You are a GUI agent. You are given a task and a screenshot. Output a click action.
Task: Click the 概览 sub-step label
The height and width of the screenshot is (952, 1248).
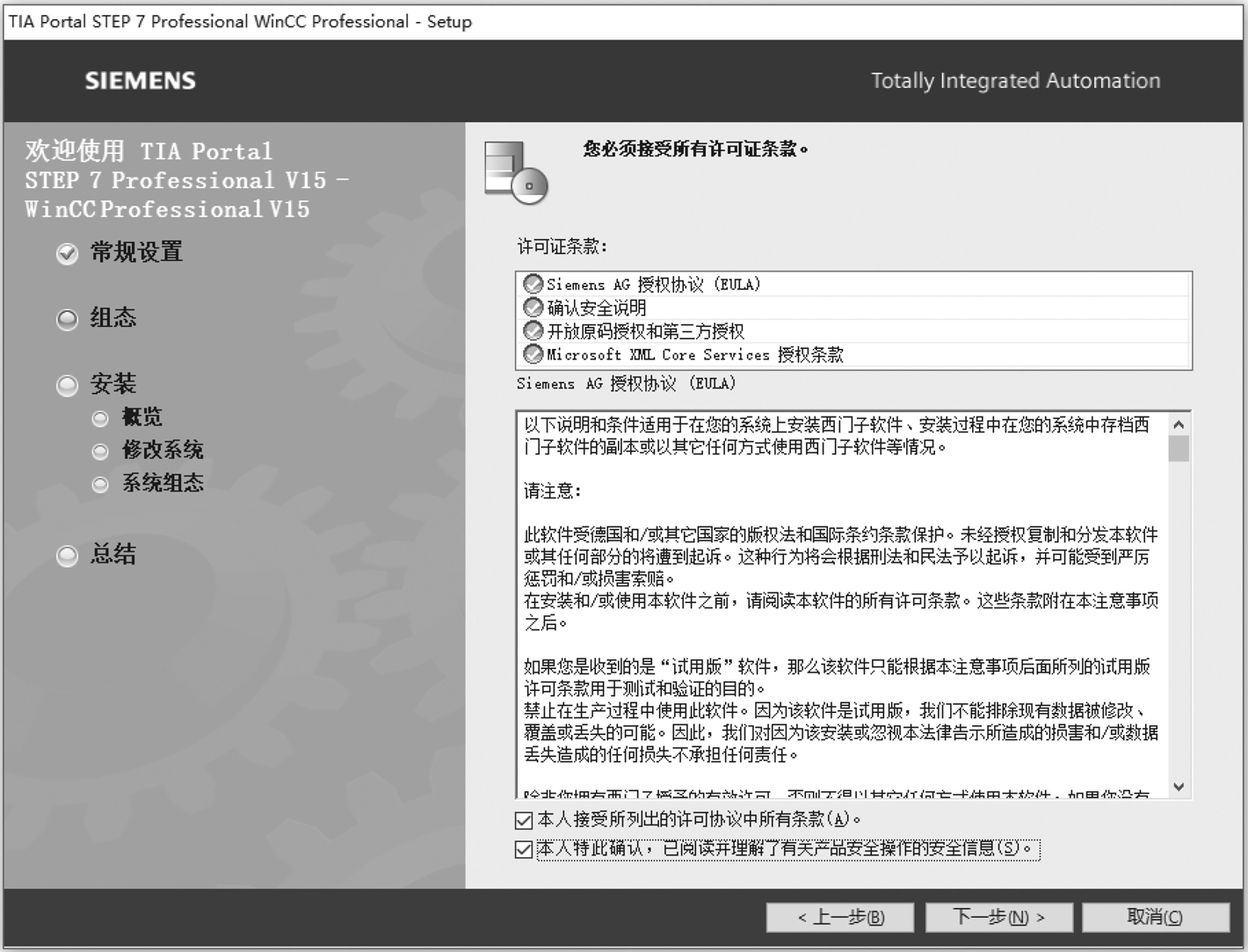[x=142, y=417]
